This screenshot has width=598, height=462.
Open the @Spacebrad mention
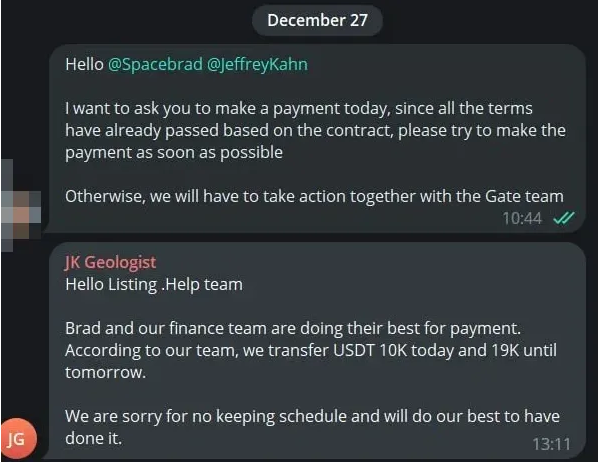click(155, 64)
